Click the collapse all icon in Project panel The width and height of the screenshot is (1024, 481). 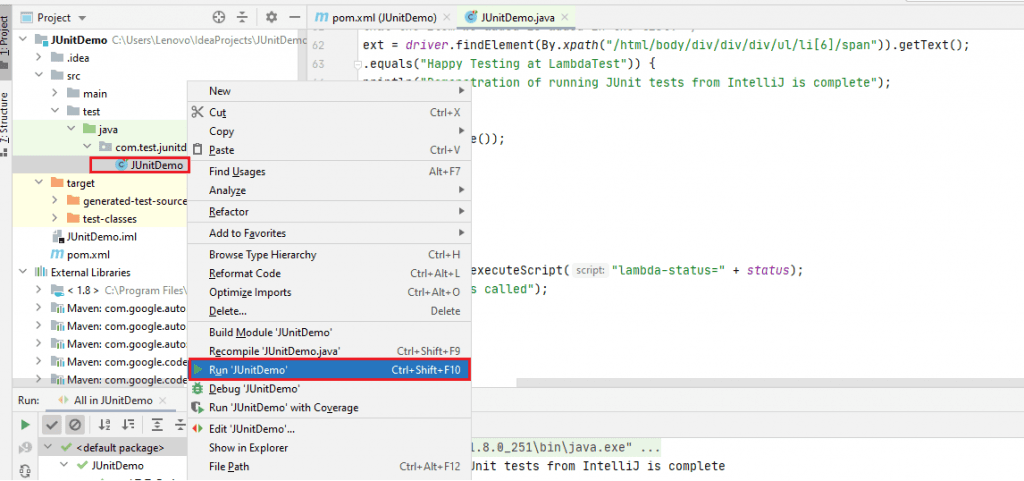242,17
